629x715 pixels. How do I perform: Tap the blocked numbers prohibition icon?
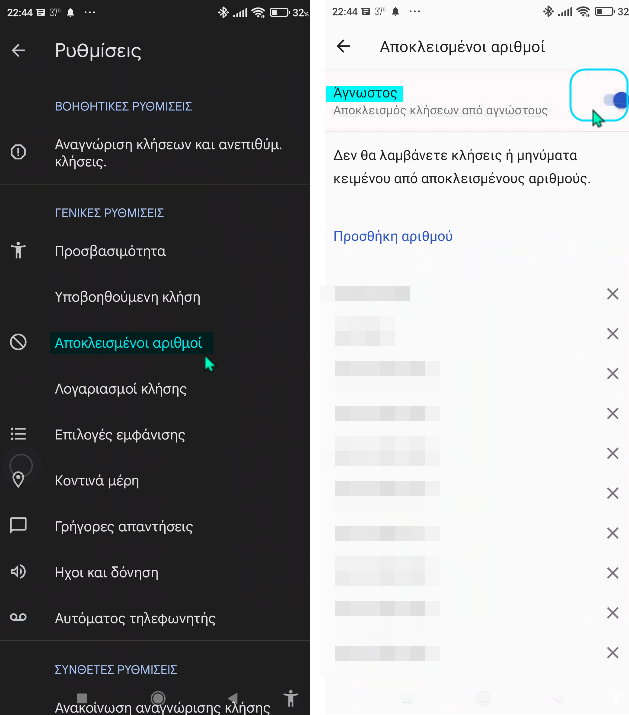18,342
